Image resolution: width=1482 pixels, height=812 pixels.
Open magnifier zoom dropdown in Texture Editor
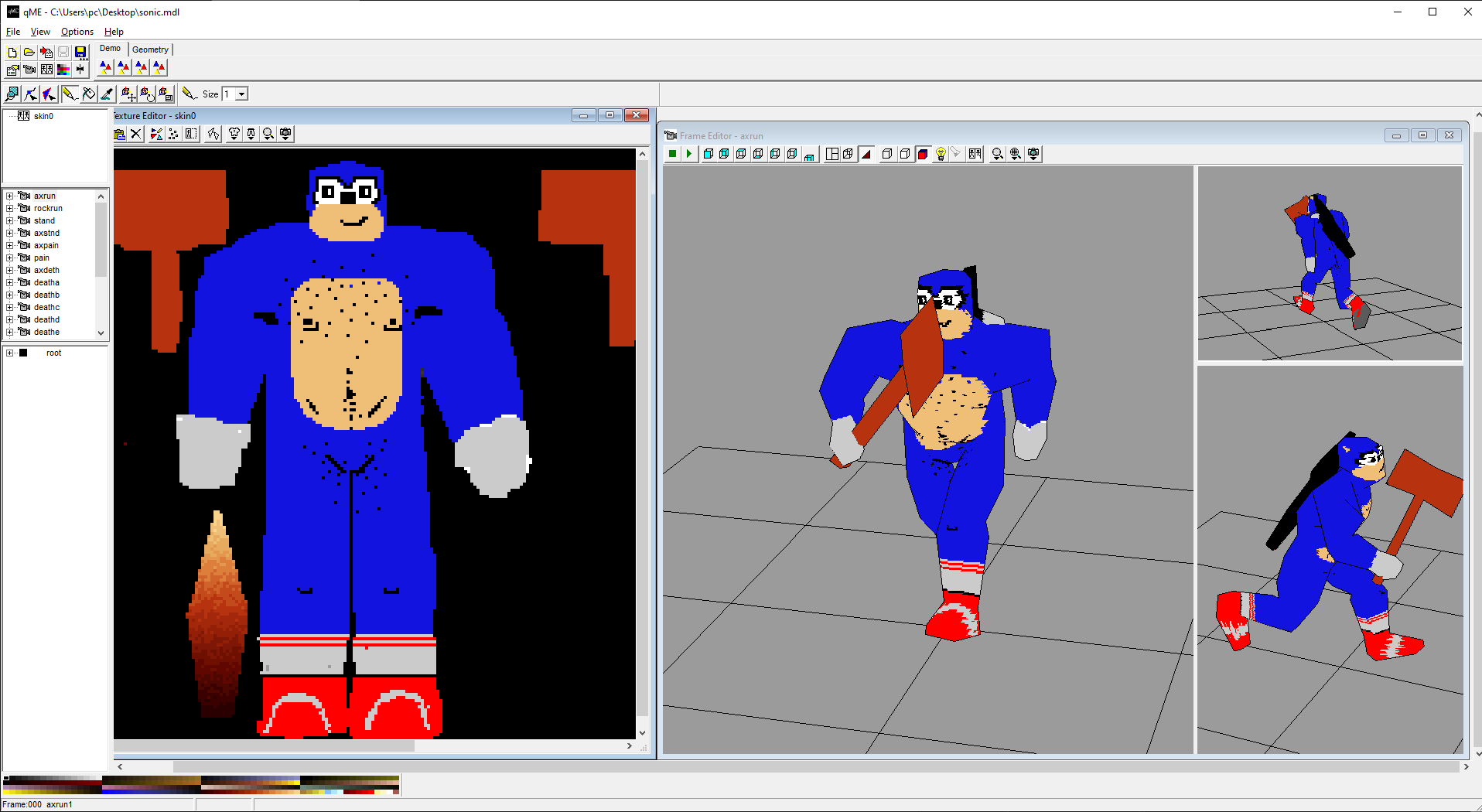(268, 134)
